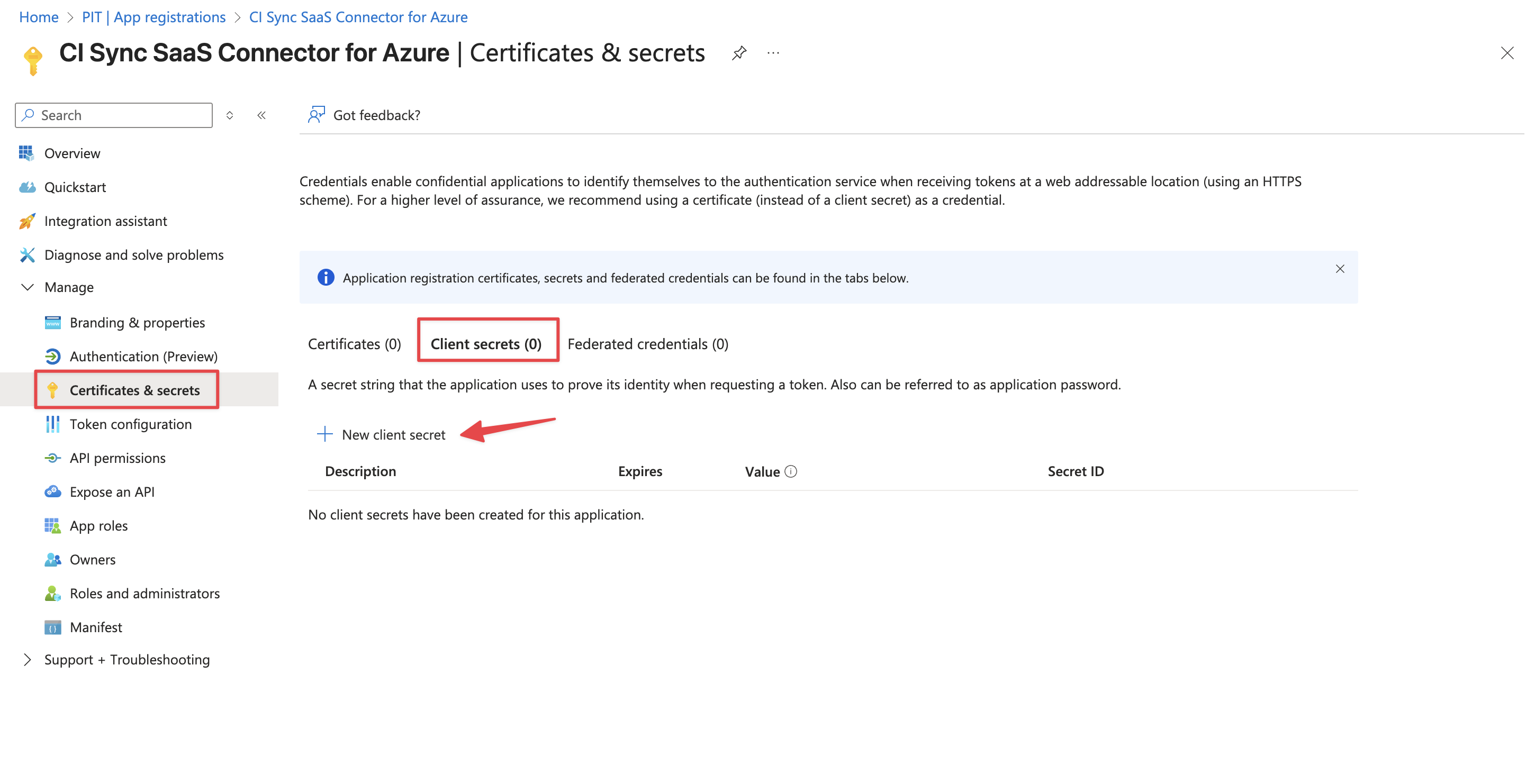The height and width of the screenshot is (784, 1535).
Task: Click the Quickstart cloud icon
Action: pyautogui.click(x=27, y=187)
